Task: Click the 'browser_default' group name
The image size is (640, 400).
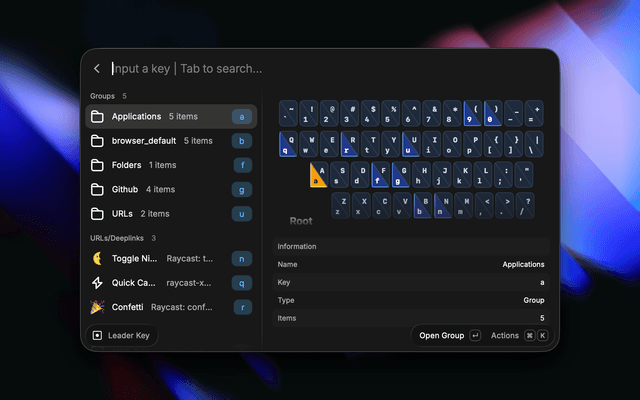Action: (144, 141)
